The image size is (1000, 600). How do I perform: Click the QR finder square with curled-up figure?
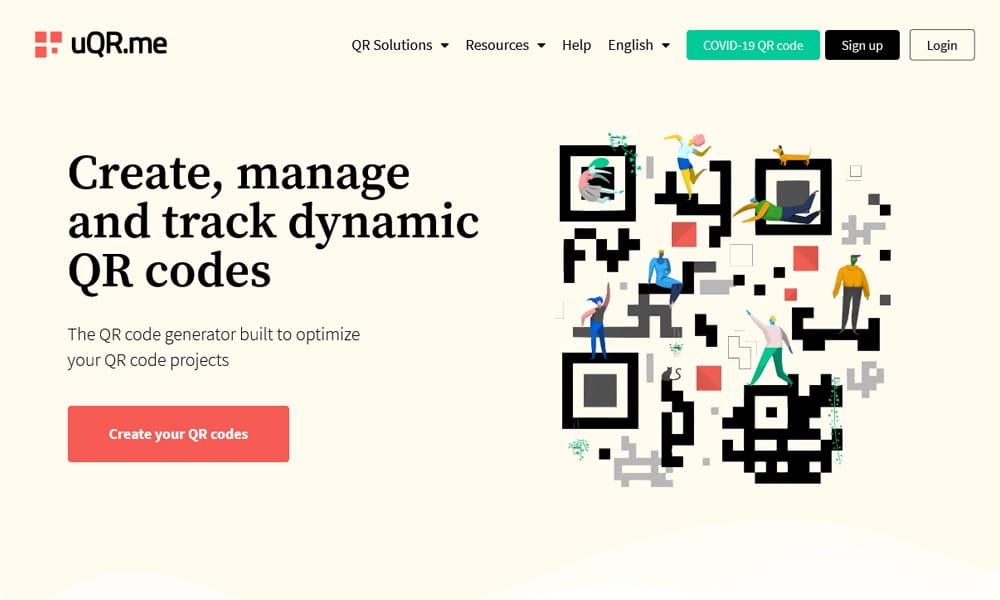coord(598,184)
